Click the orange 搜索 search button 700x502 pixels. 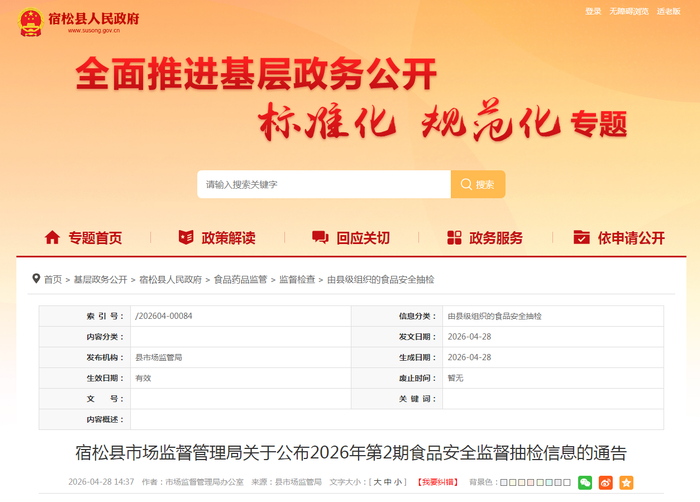[478, 184]
